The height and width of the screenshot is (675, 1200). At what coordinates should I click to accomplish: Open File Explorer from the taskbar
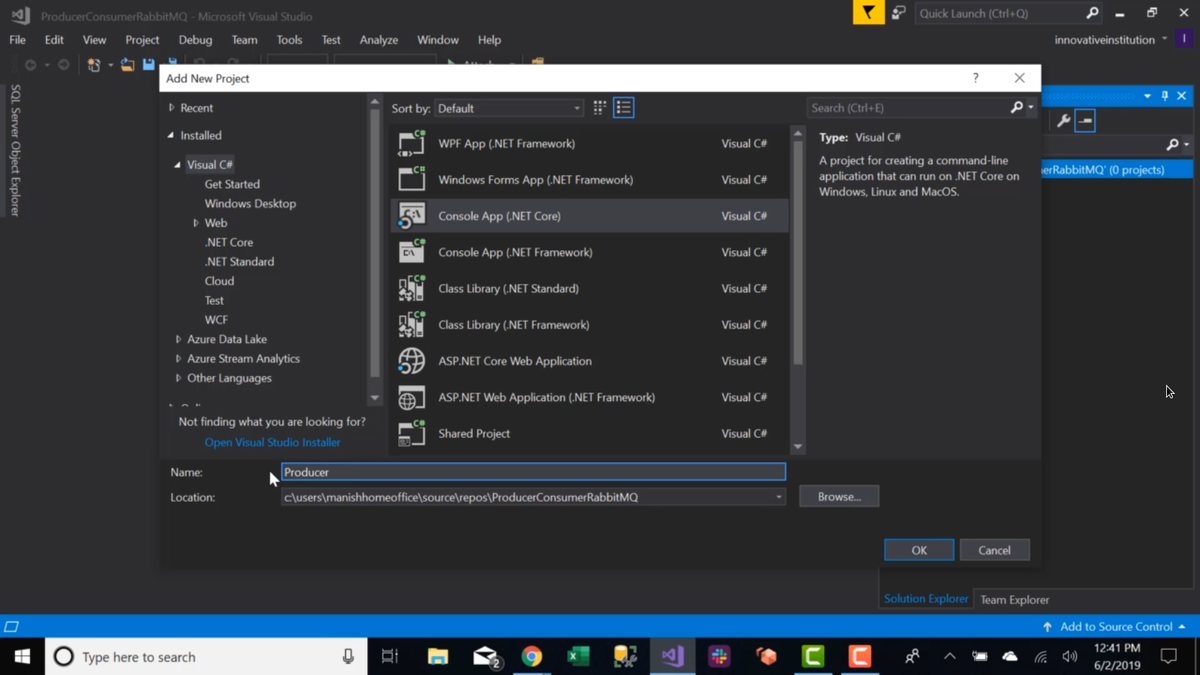437,657
